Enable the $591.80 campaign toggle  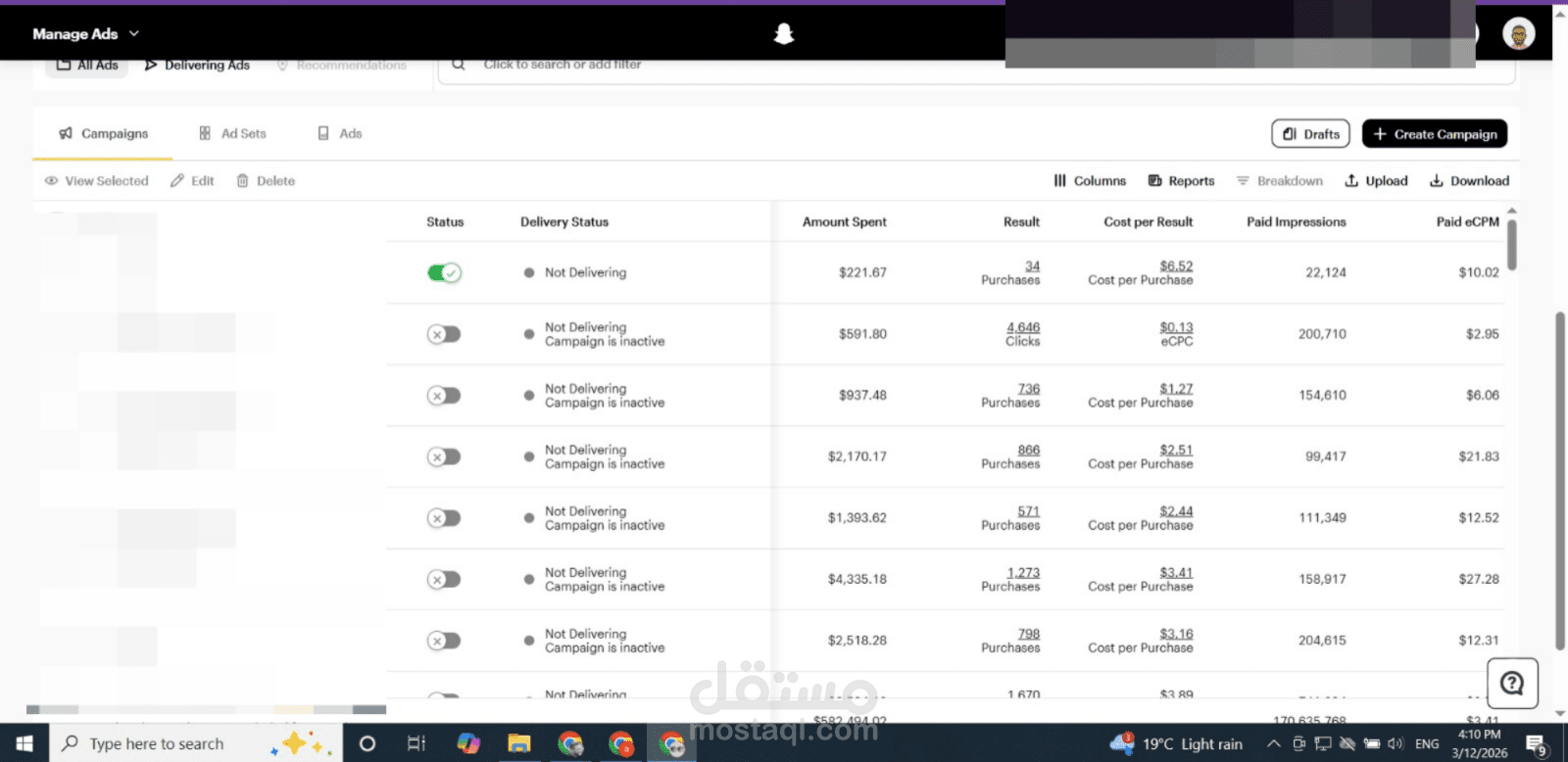point(444,335)
